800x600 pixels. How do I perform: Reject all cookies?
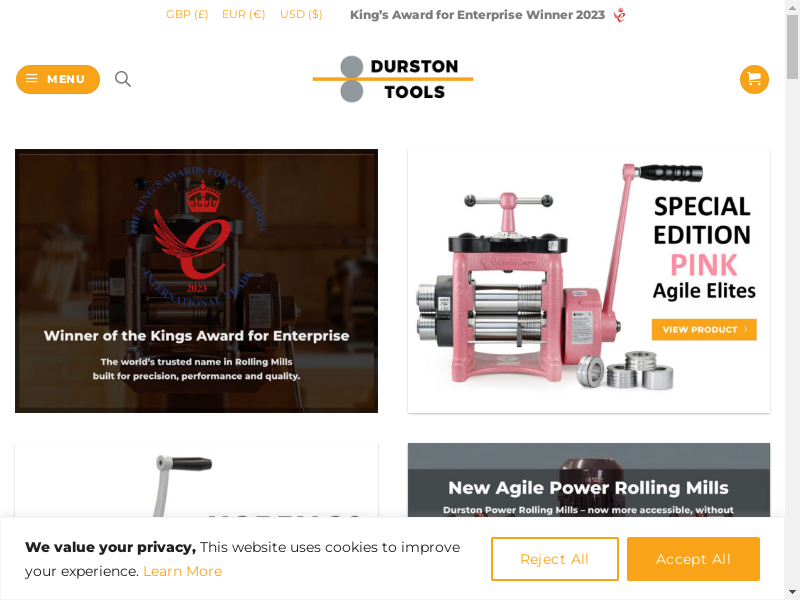(x=555, y=559)
